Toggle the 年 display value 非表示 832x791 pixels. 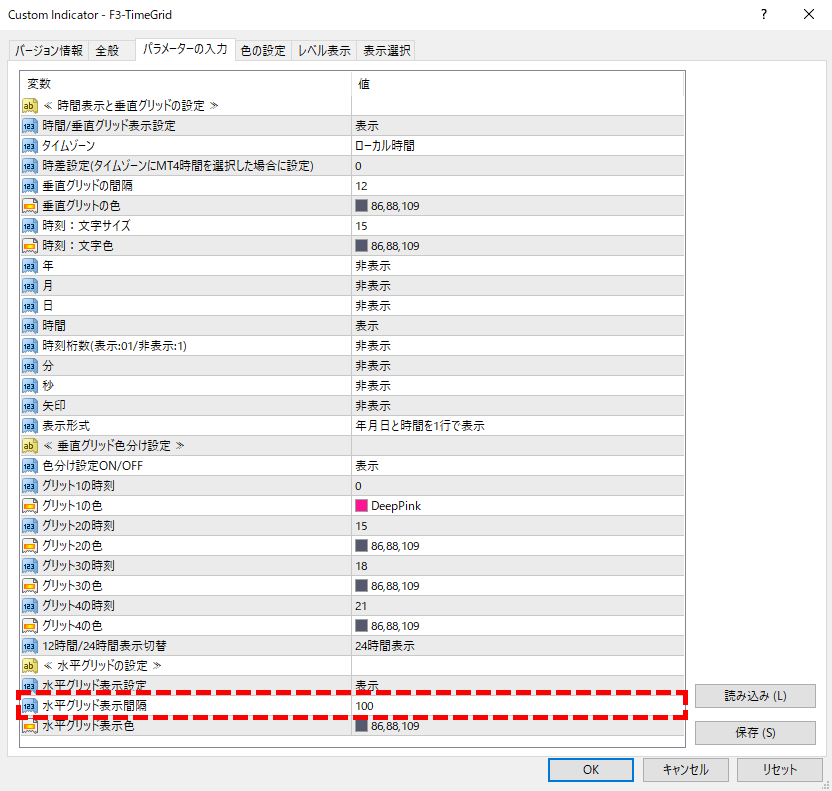click(x=372, y=266)
